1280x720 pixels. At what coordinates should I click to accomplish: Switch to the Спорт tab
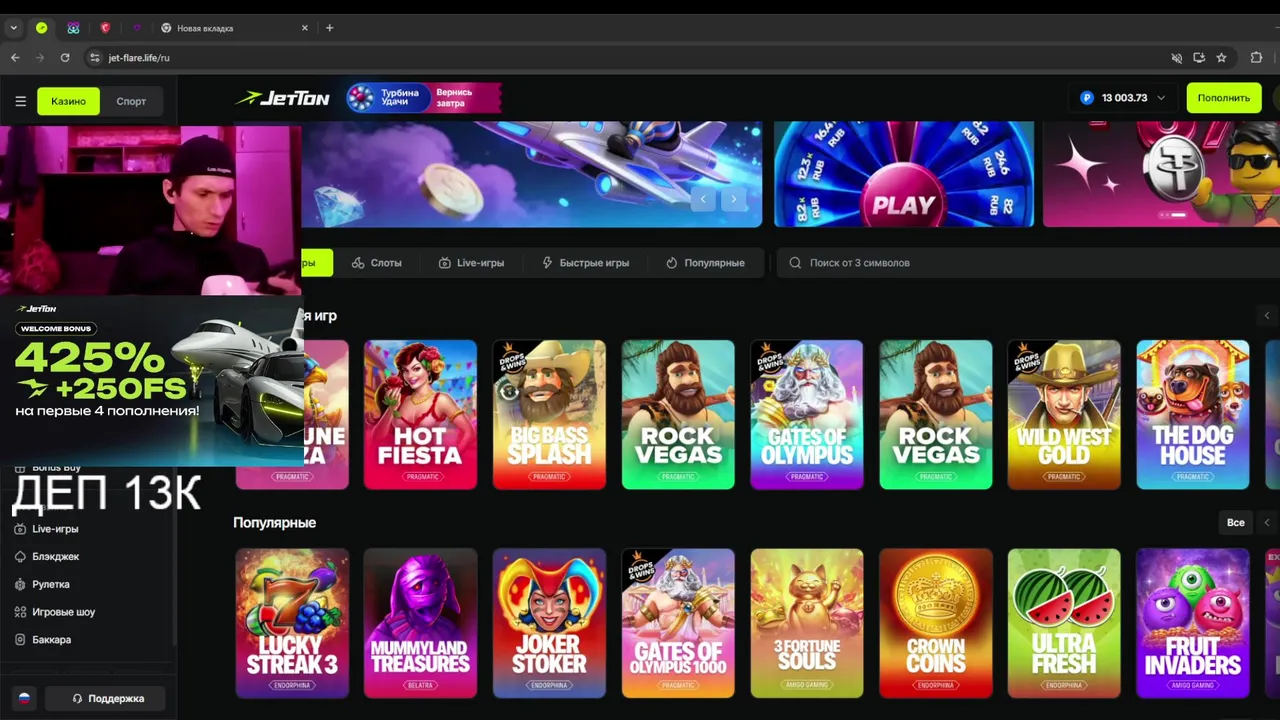131,101
